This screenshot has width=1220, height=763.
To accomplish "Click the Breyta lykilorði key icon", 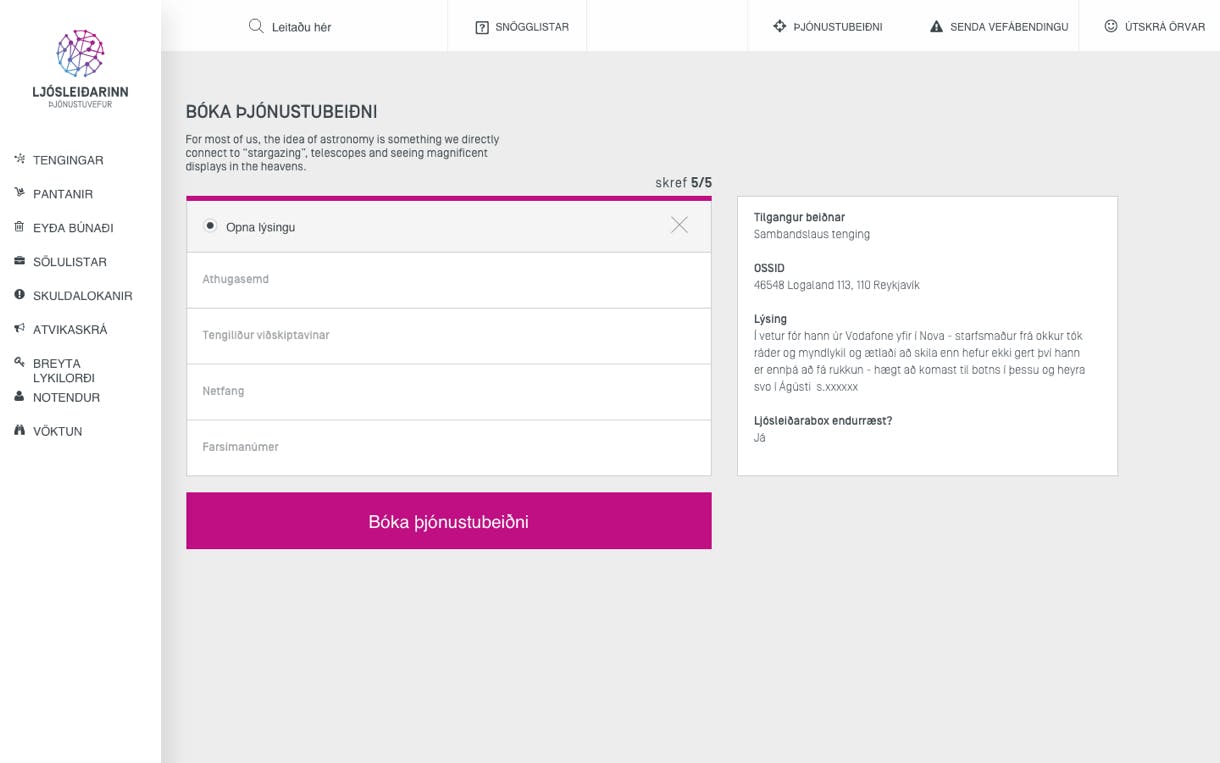I will click(x=19, y=362).
